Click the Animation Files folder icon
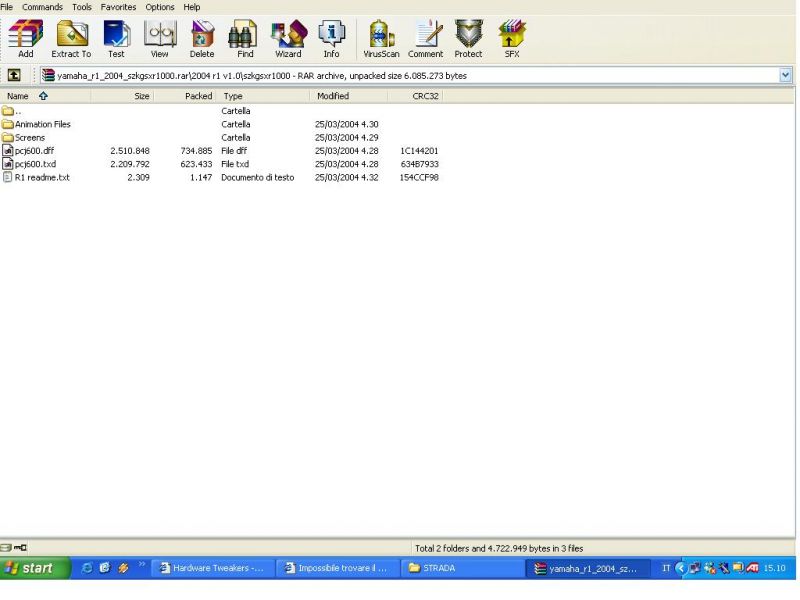 coord(7,124)
